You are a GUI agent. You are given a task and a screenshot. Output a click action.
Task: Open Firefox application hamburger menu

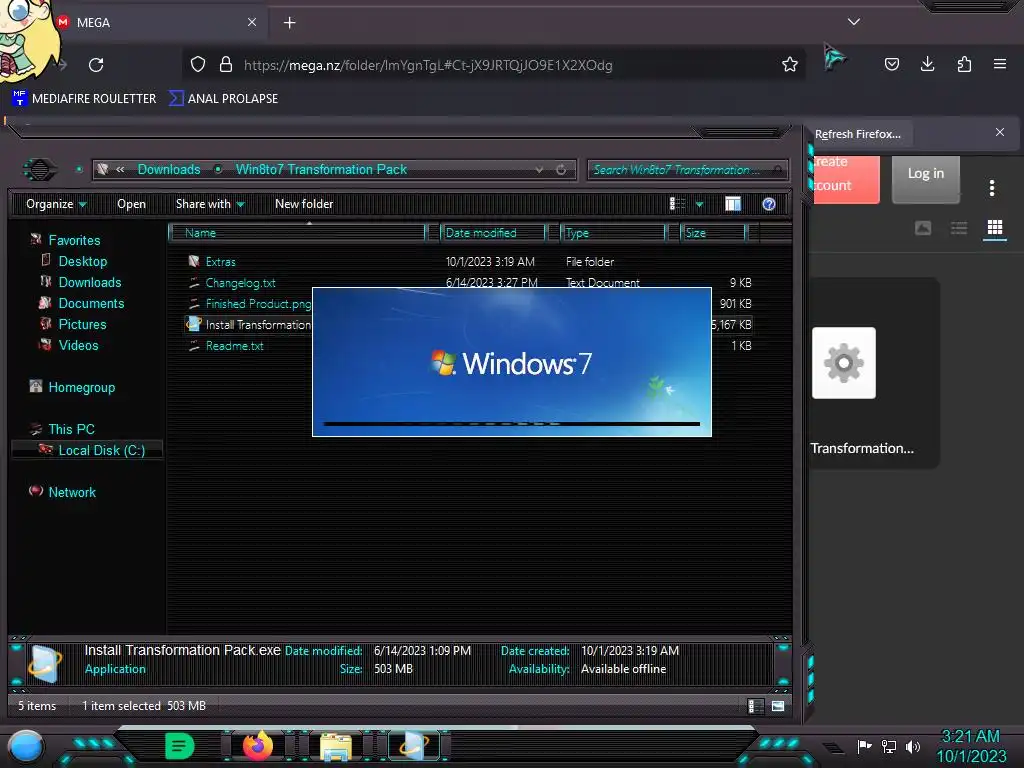coord(1000,64)
